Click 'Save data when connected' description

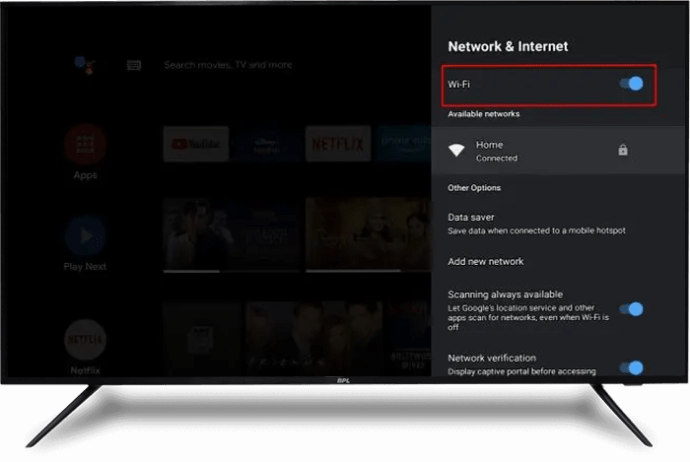[x=536, y=231]
